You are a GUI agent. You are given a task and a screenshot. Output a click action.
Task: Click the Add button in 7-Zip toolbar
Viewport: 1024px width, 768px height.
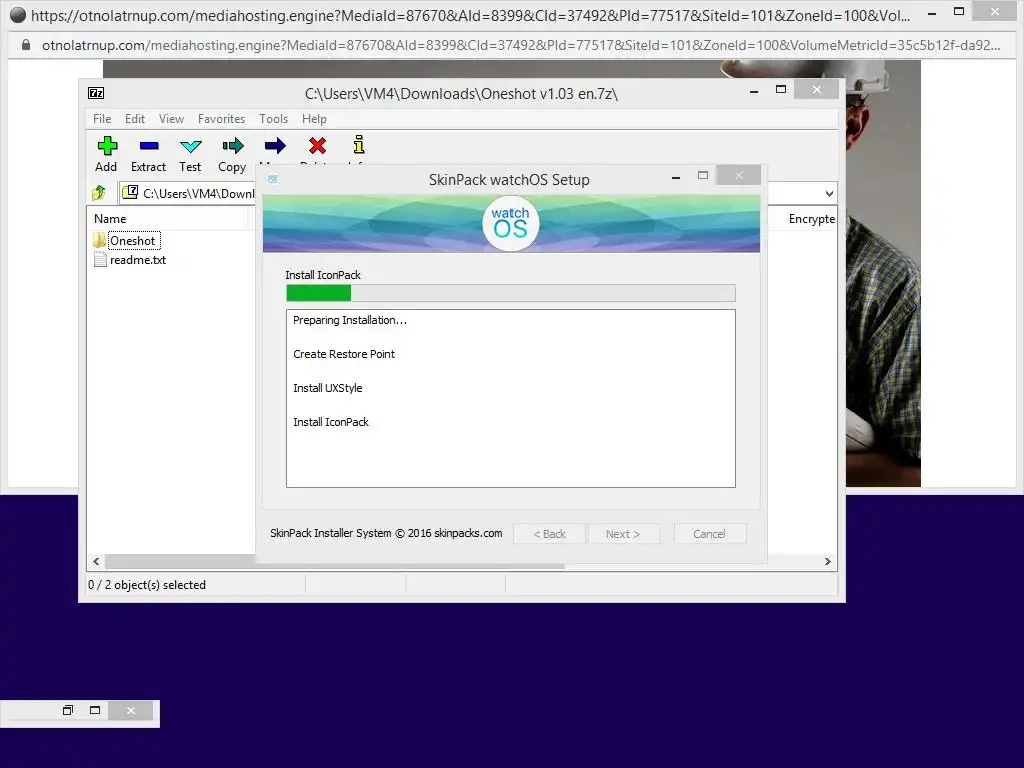pyautogui.click(x=106, y=154)
